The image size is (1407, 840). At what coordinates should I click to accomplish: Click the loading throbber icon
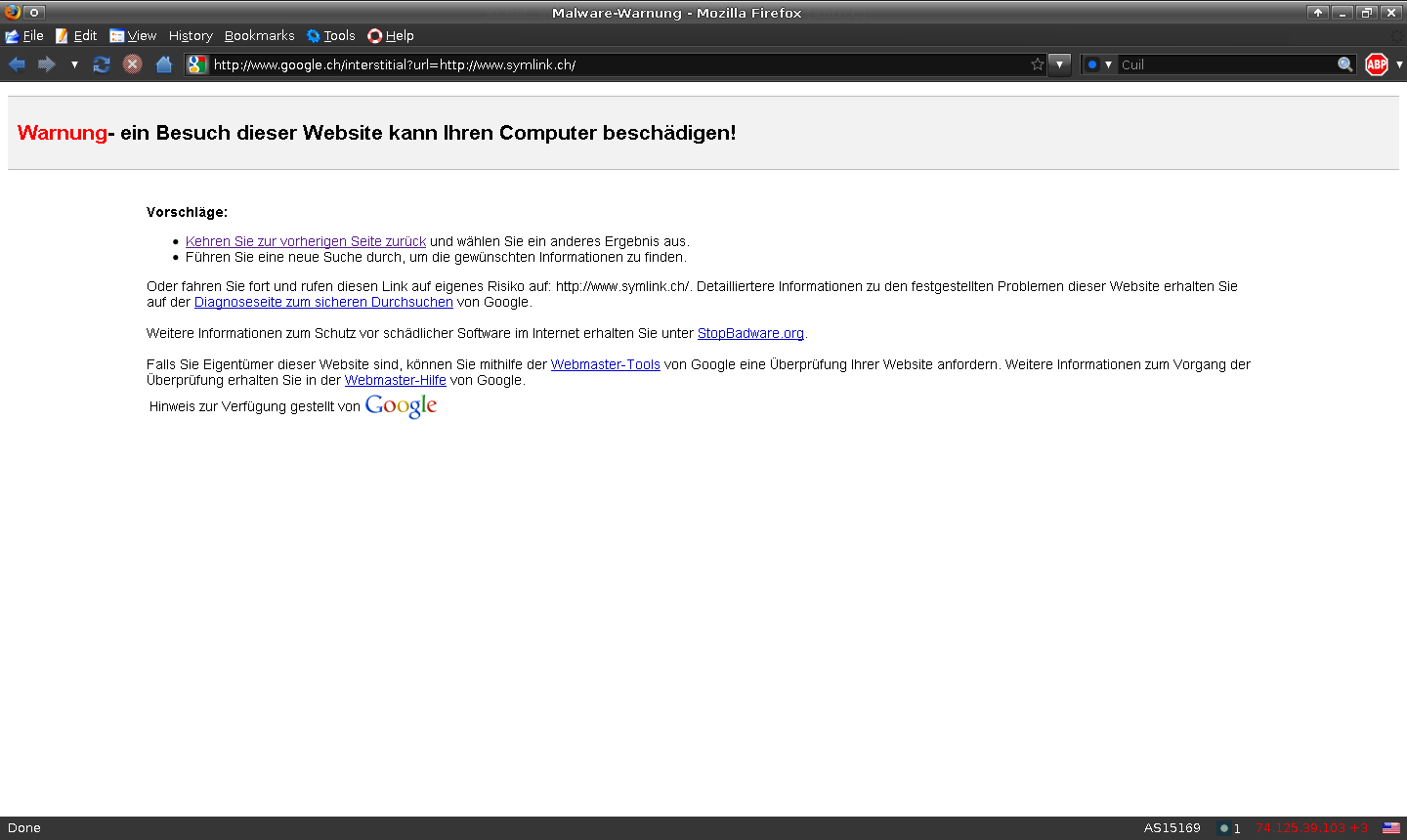(x=1398, y=36)
